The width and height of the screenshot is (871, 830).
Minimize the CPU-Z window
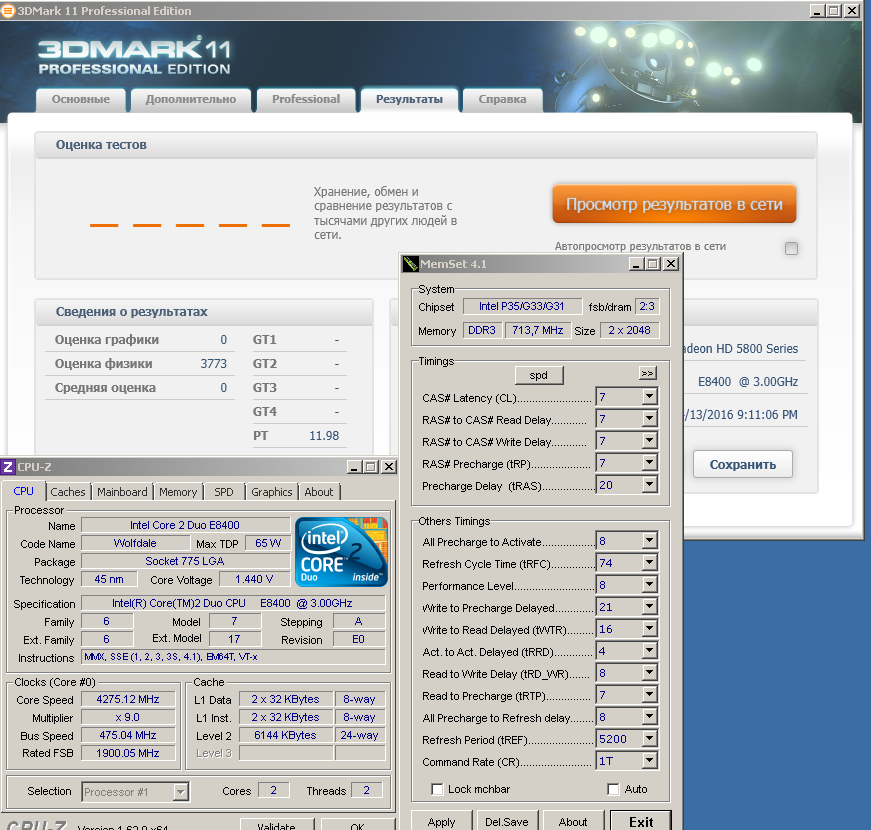[x=354, y=467]
